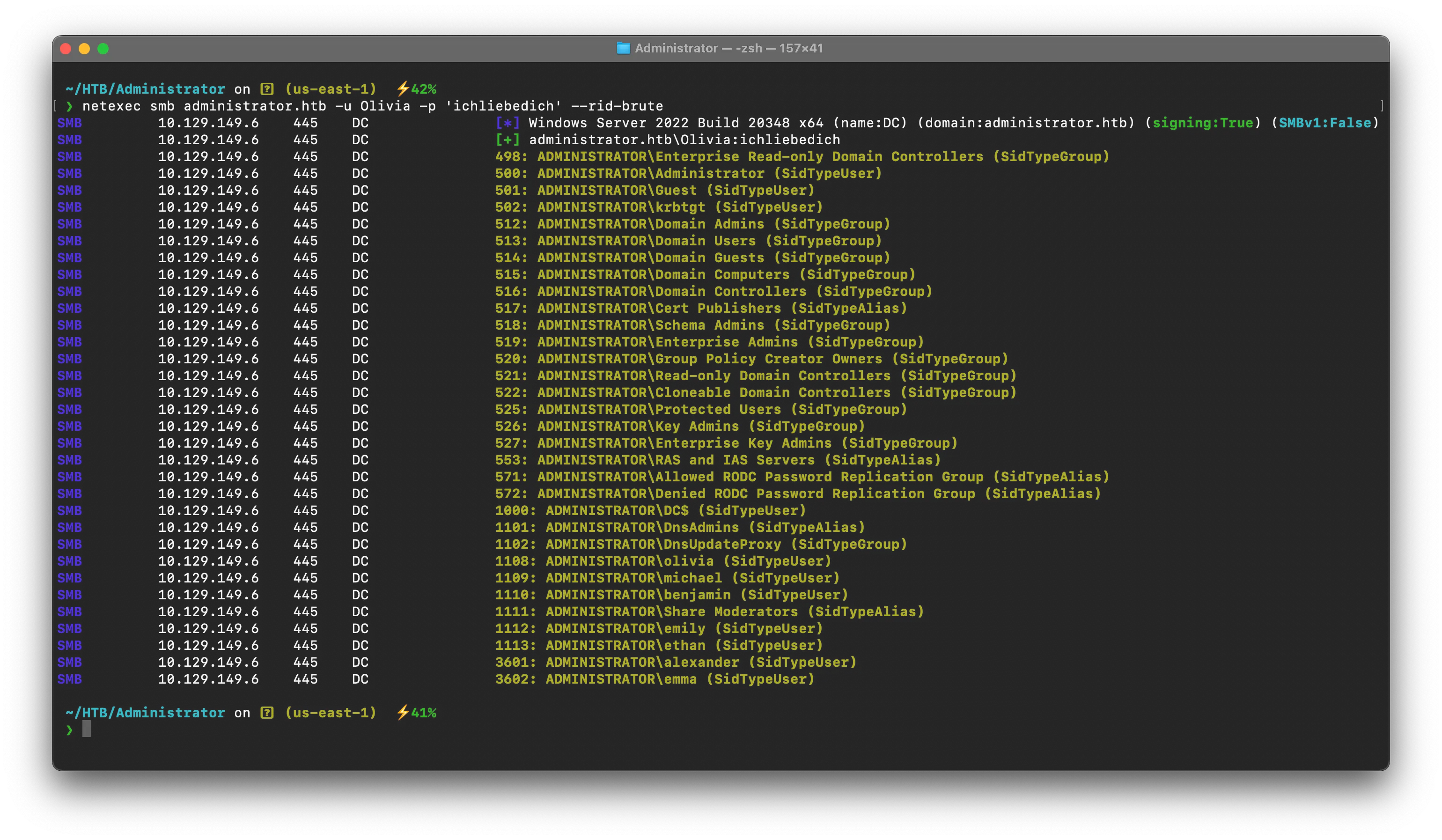Click '525: ADMINISTRATOR\Protected Users' row
Screen dimensions: 1442x840
tap(701, 410)
